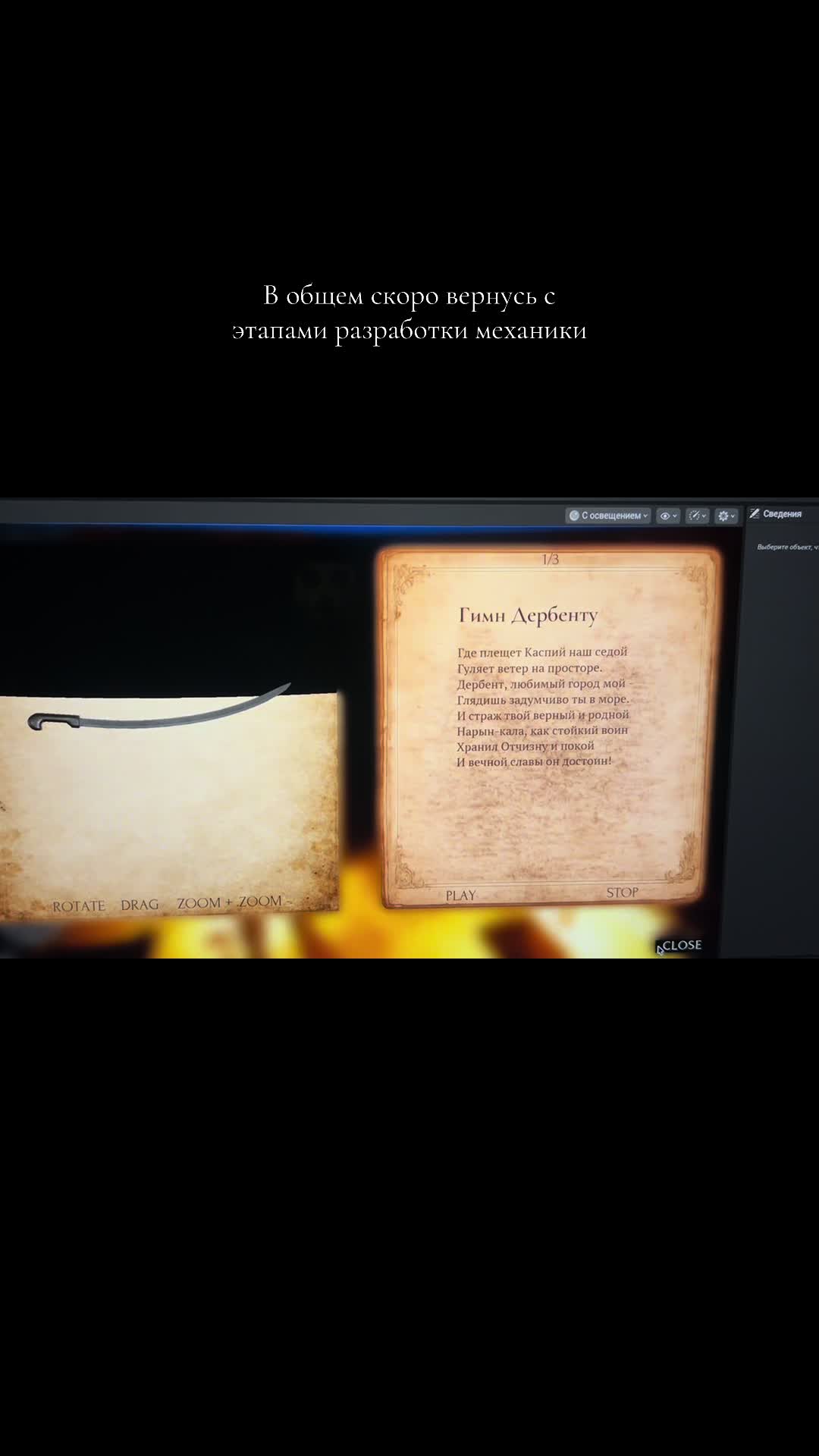Screen dimensions: 819x1456
Task: Click the PLAY button on the parchment
Action: pyautogui.click(x=460, y=896)
